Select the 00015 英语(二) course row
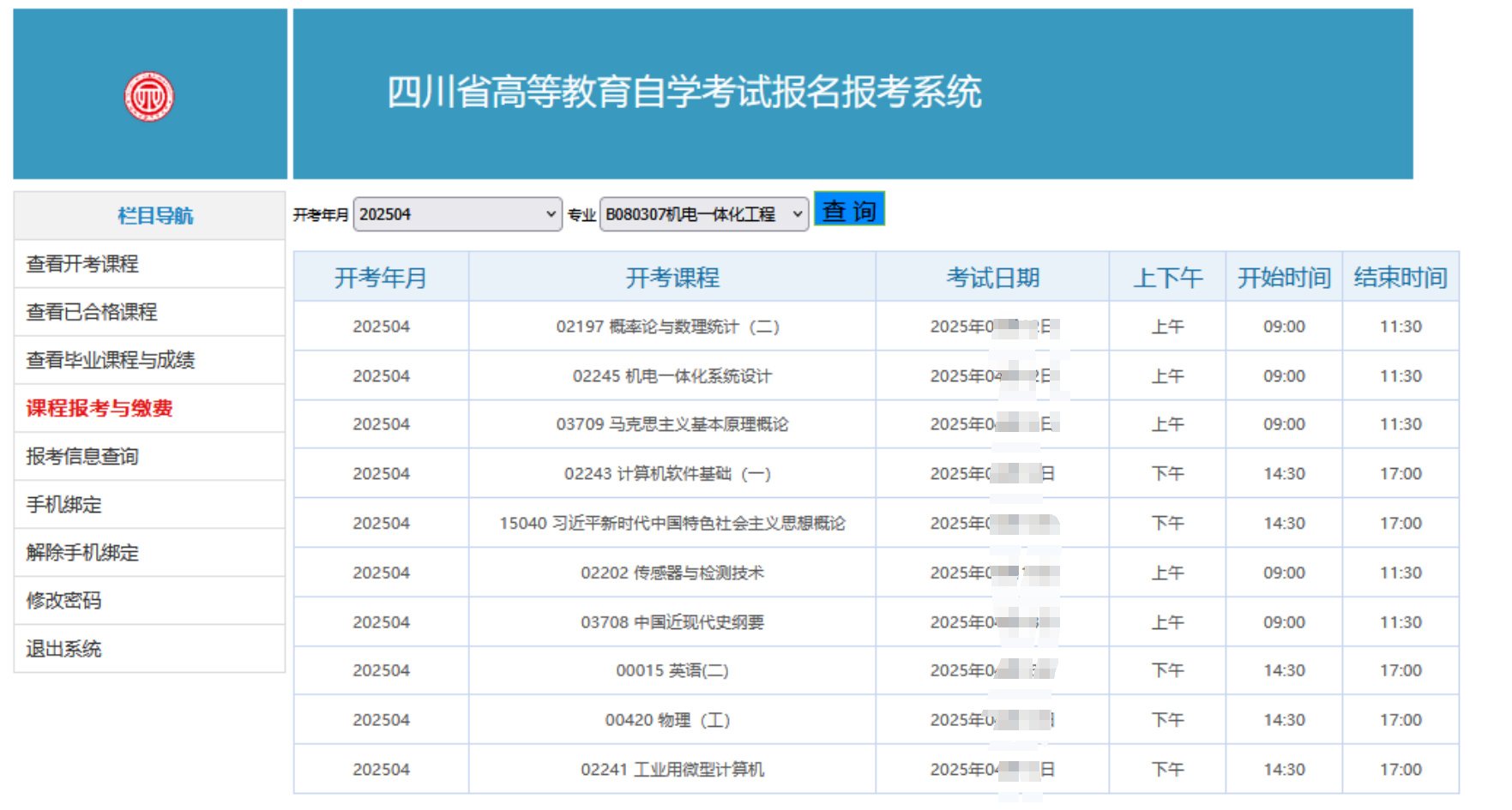The height and width of the screenshot is (810, 1512). click(x=672, y=670)
